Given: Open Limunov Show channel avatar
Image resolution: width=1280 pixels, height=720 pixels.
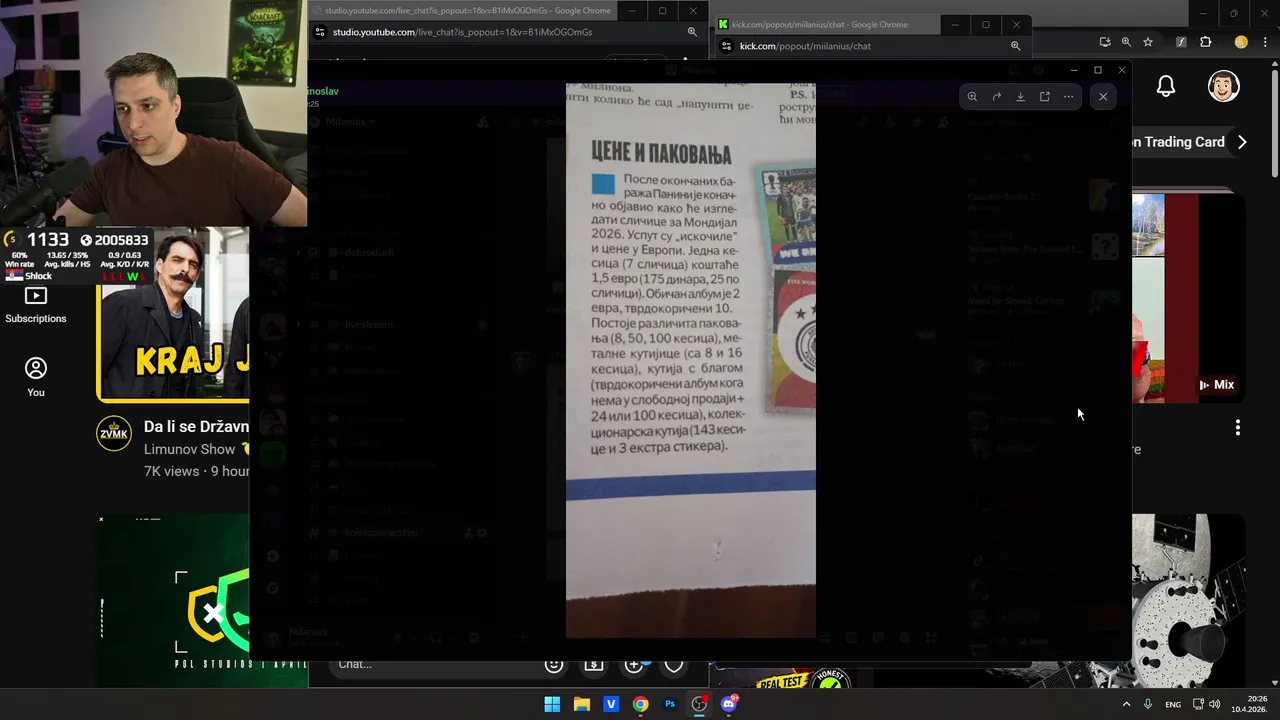Looking at the screenshot, I should 114,434.
